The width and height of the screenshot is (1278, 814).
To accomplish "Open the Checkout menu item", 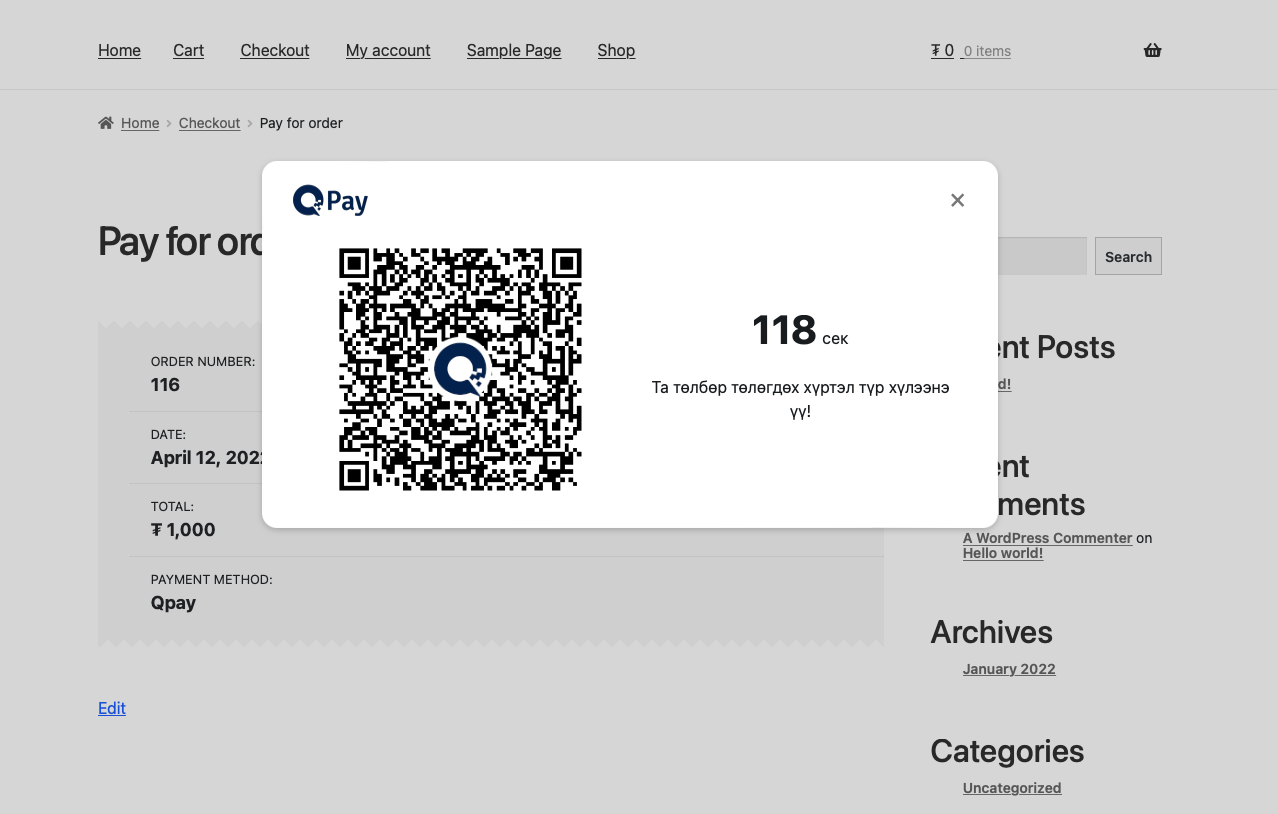I will [275, 50].
